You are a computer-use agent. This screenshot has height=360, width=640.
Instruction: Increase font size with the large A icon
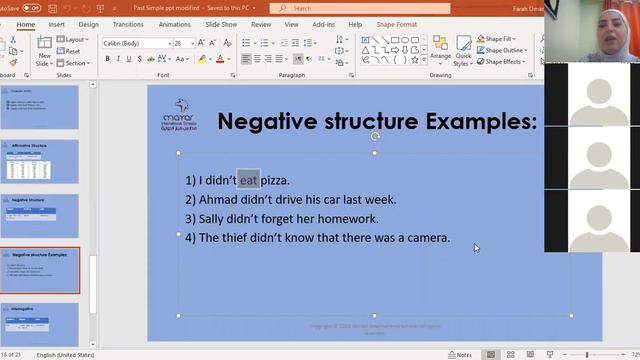click(201, 43)
